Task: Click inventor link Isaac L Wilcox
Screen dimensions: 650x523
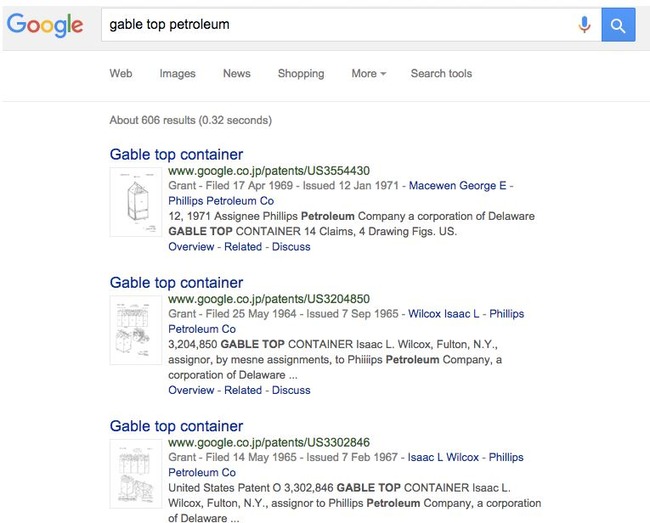Action: click(443, 457)
